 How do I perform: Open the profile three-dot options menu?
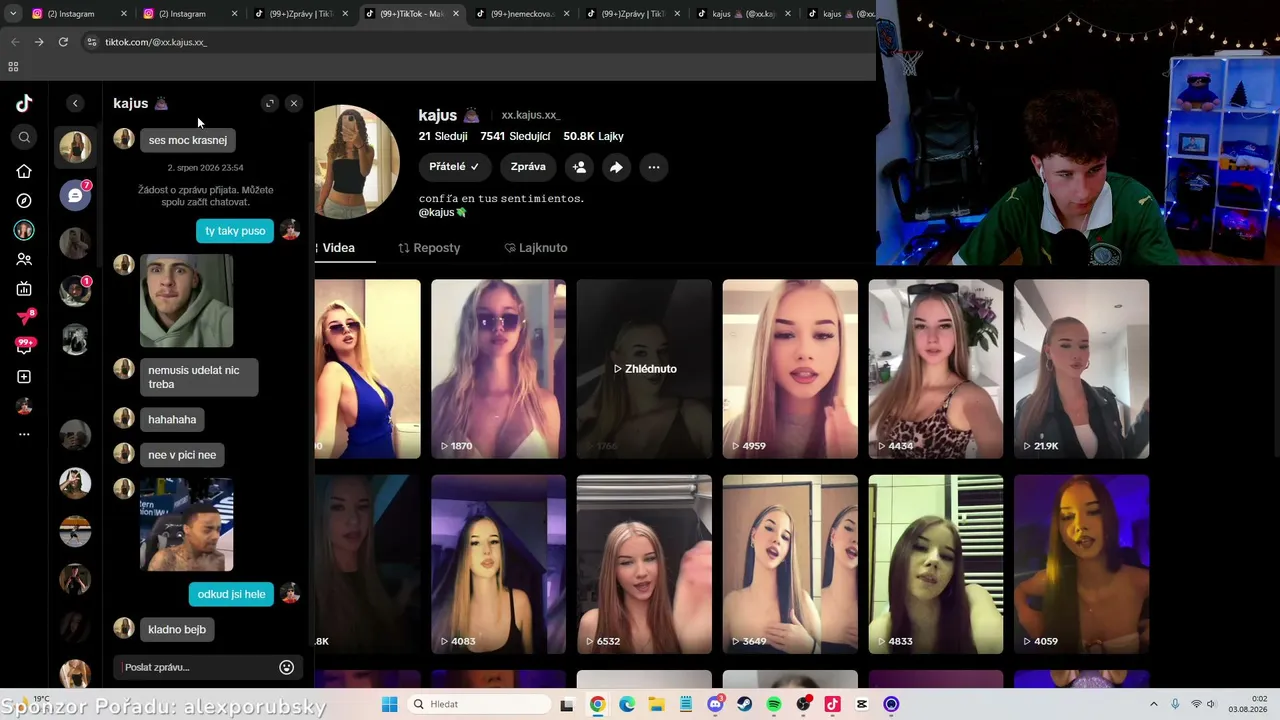click(x=653, y=167)
